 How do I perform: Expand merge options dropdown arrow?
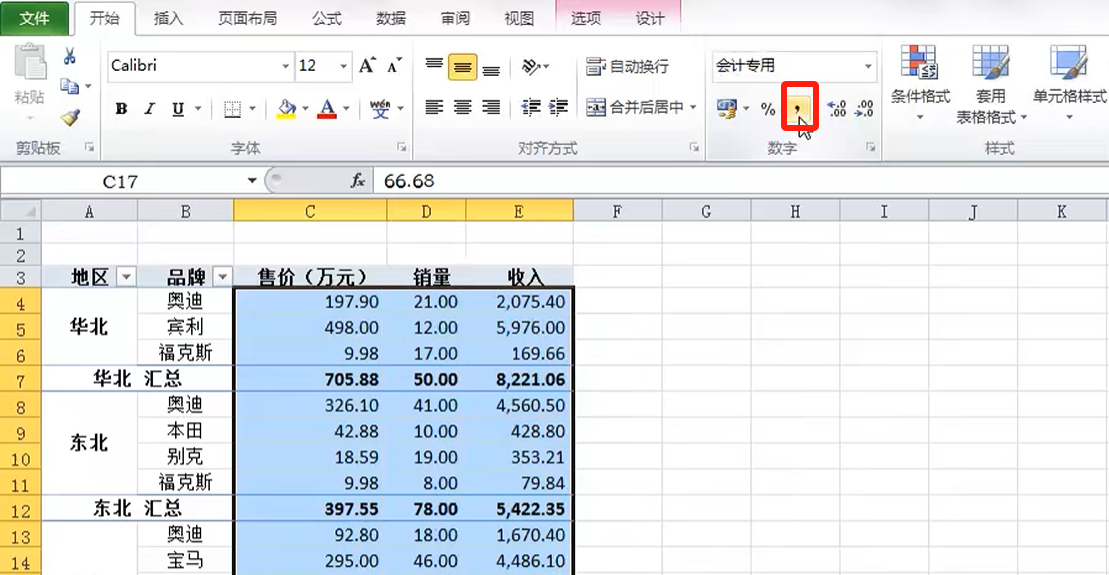[693, 108]
